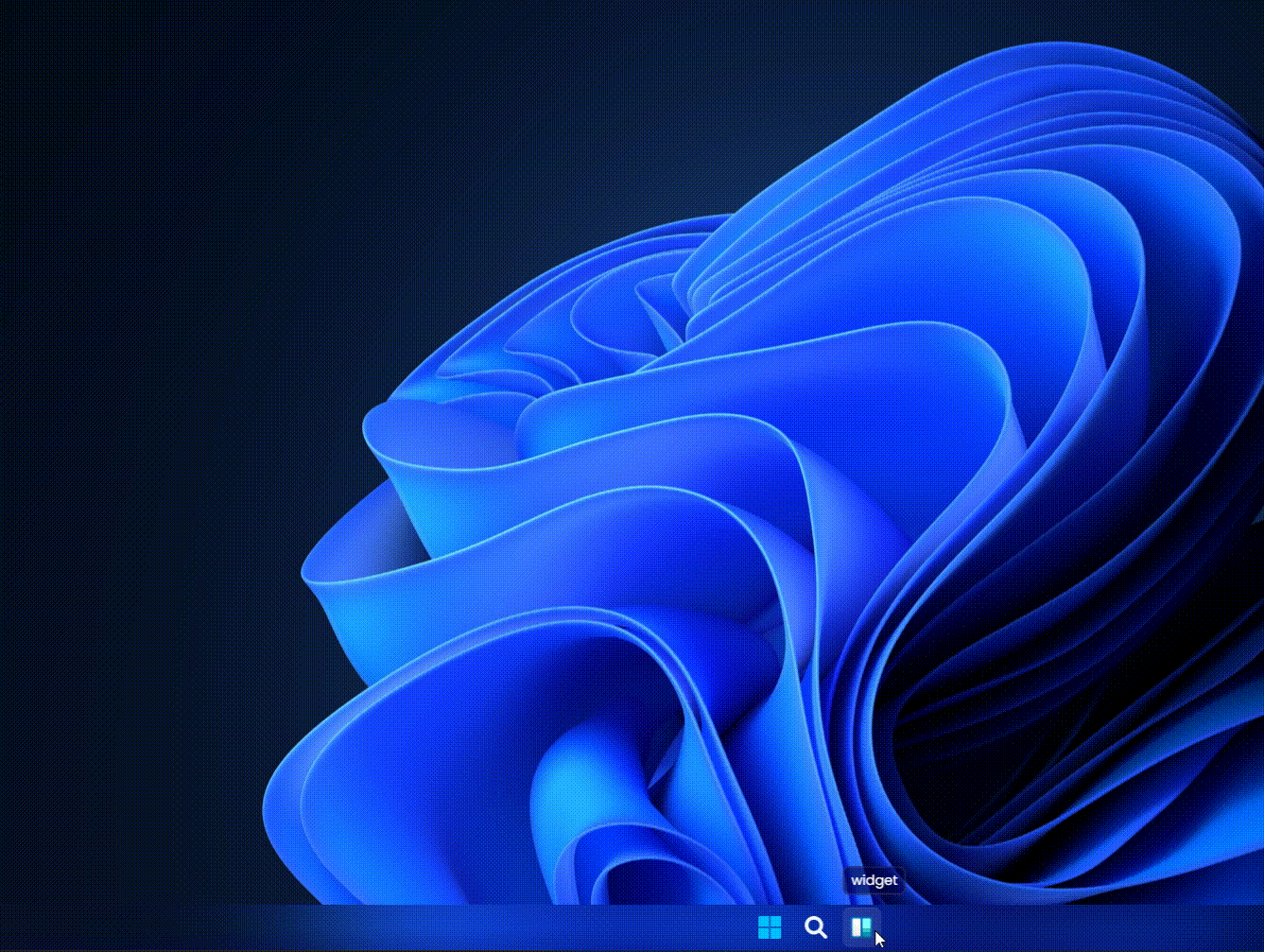Click the highlighted Widgets taskbar icon
1264x952 pixels.
862,928
